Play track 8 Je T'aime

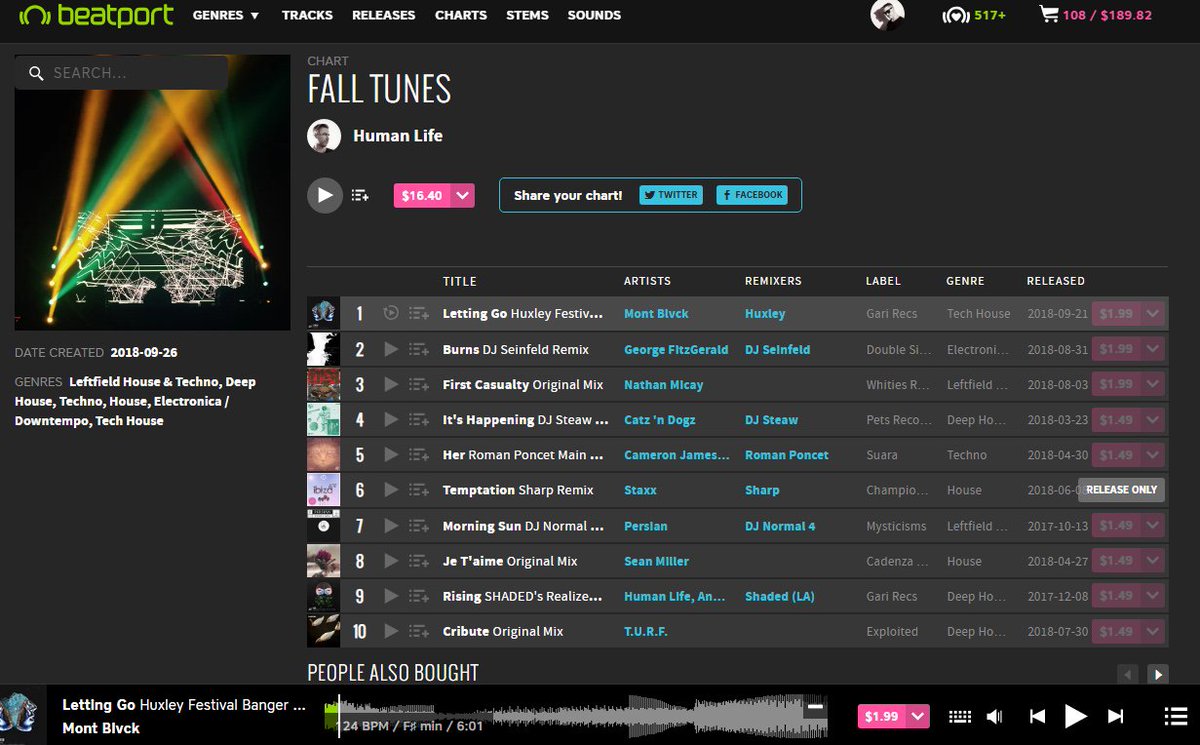392,561
